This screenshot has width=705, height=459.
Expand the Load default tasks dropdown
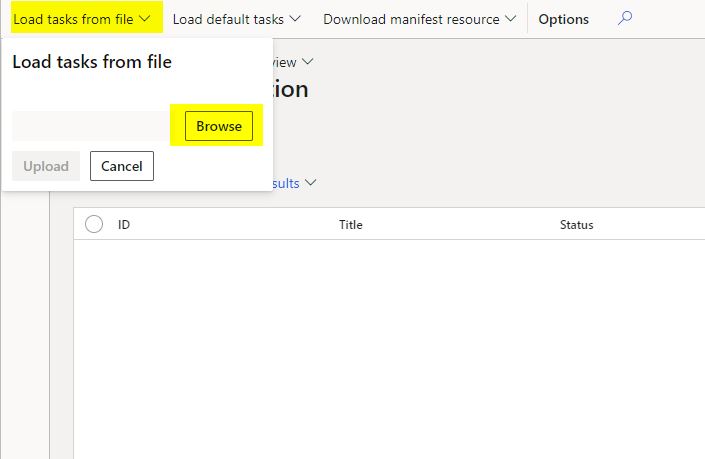click(234, 19)
